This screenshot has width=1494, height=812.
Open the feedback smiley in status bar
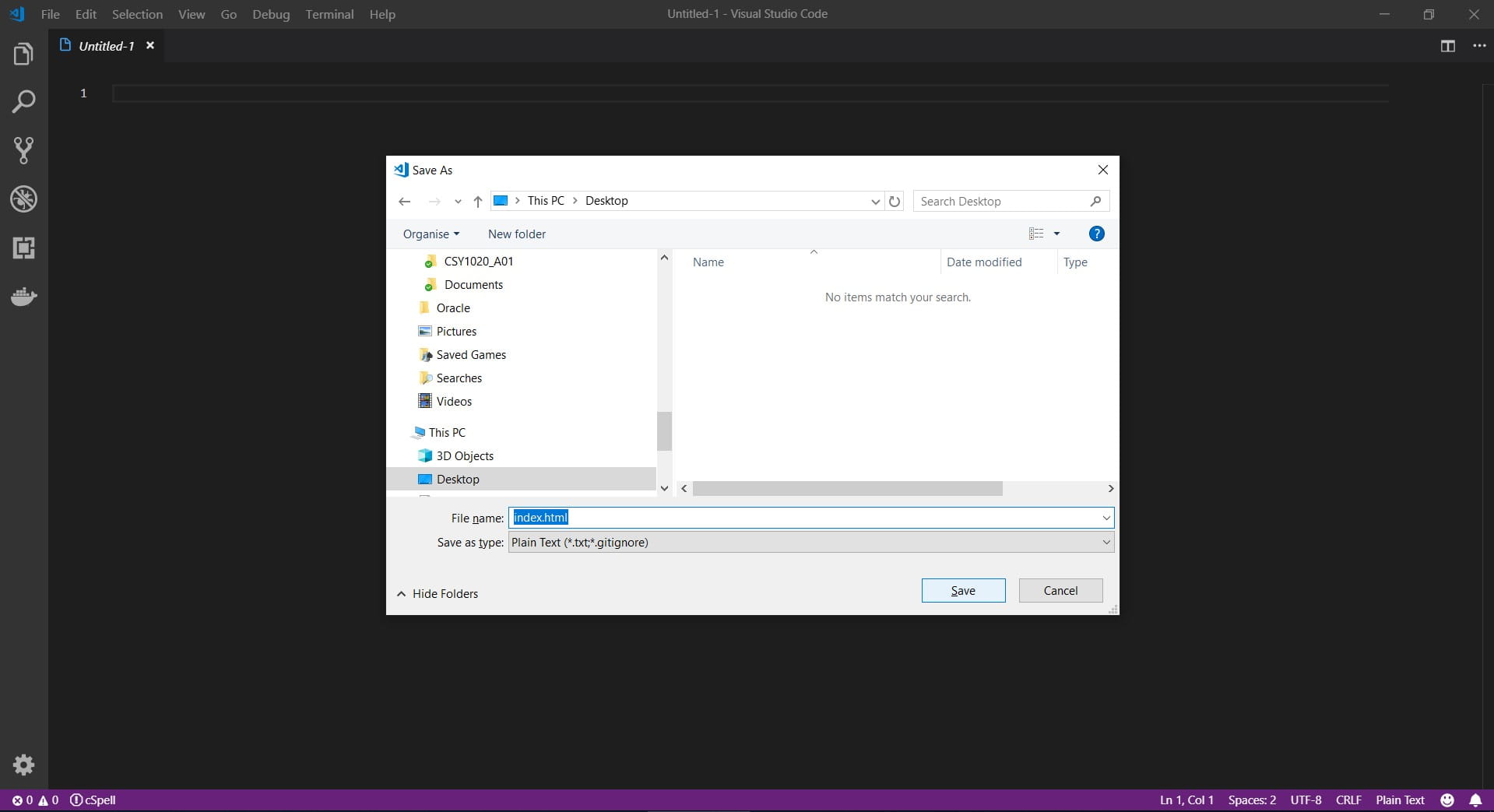(1447, 800)
